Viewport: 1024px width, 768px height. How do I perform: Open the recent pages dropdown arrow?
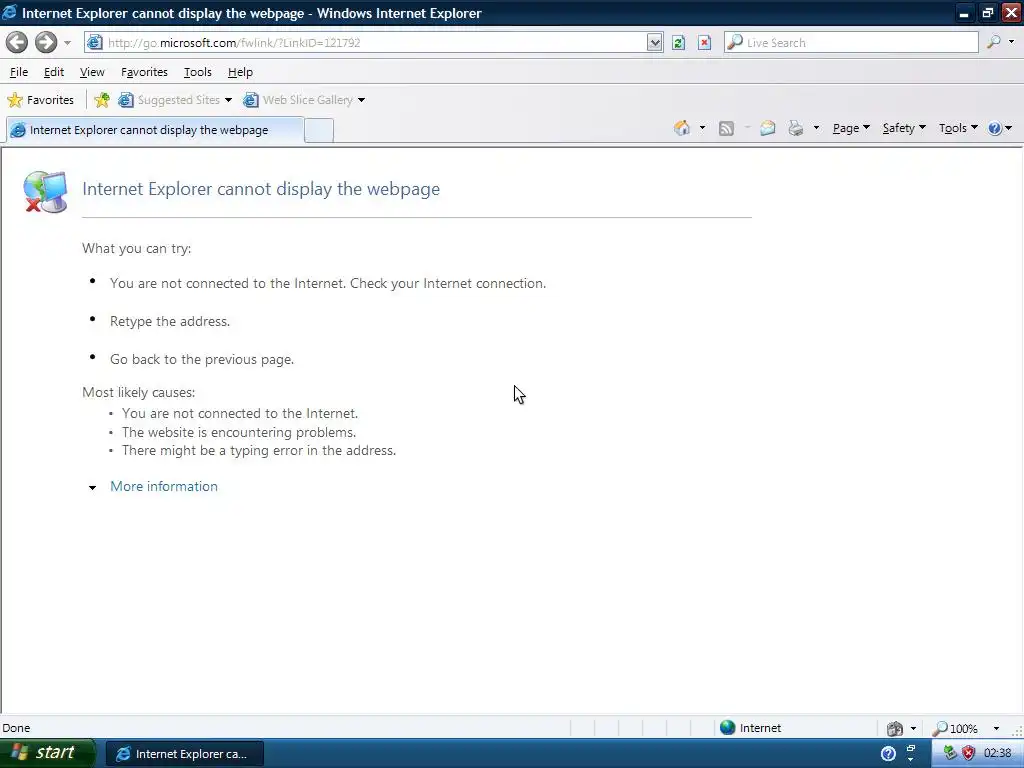(x=67, y=43)
